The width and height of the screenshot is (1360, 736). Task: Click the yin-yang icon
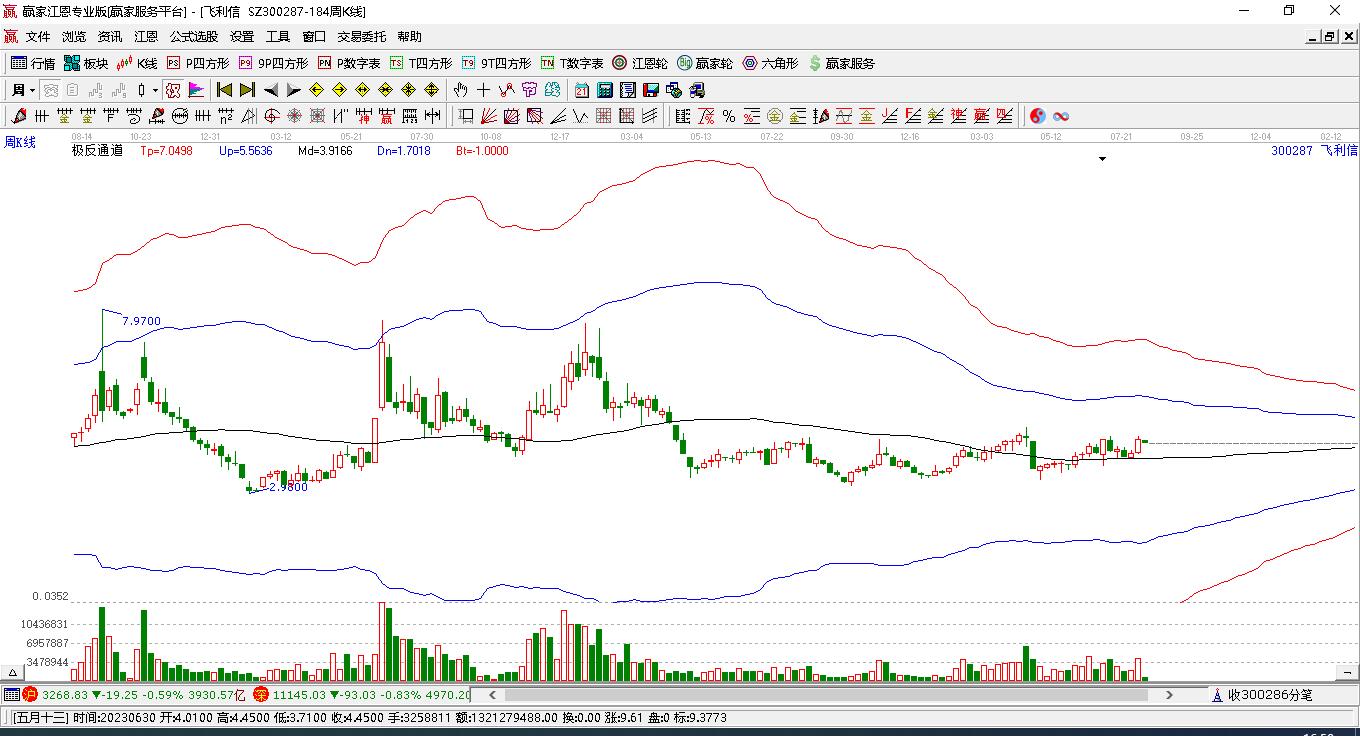[1038, 116]
